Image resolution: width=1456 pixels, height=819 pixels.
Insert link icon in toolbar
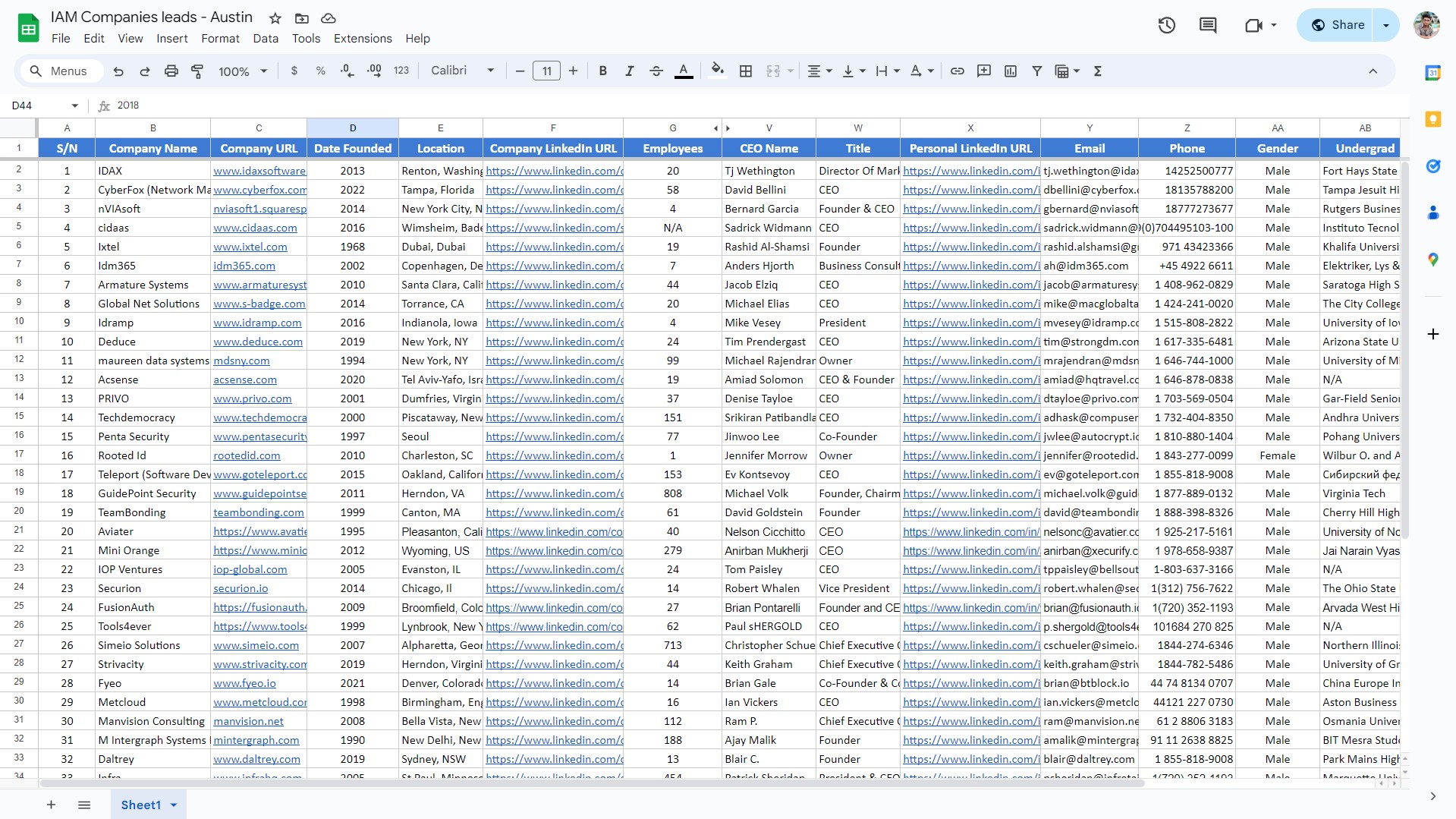[x=958, y=71]
